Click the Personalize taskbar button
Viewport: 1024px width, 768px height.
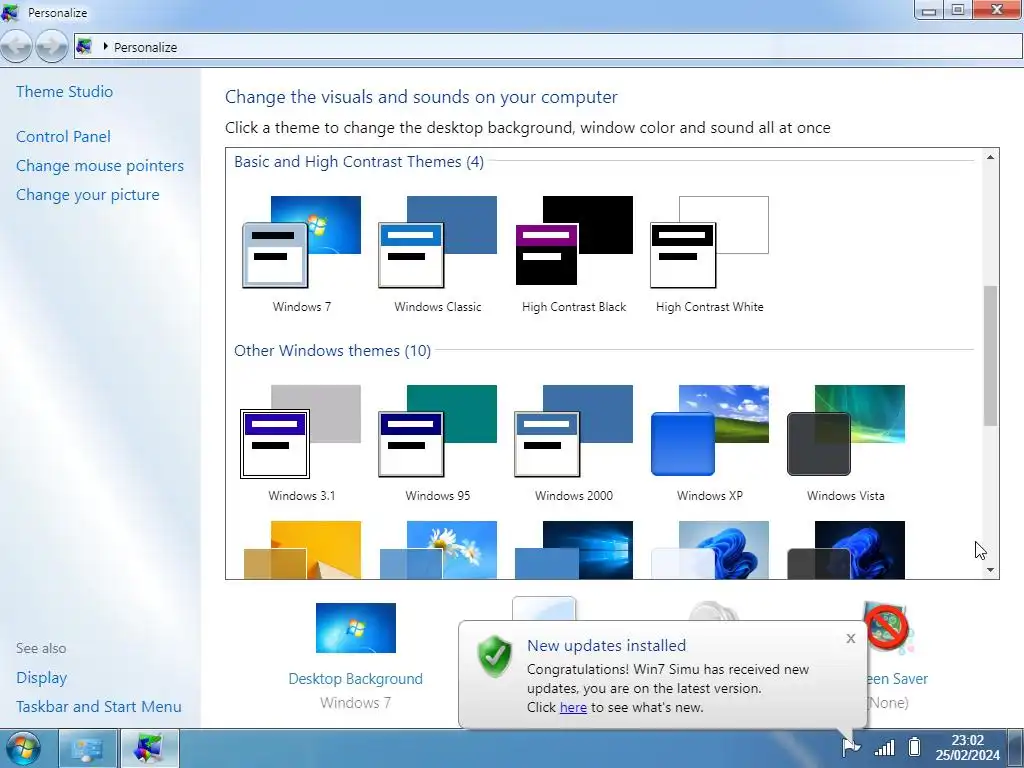point(150,748)
